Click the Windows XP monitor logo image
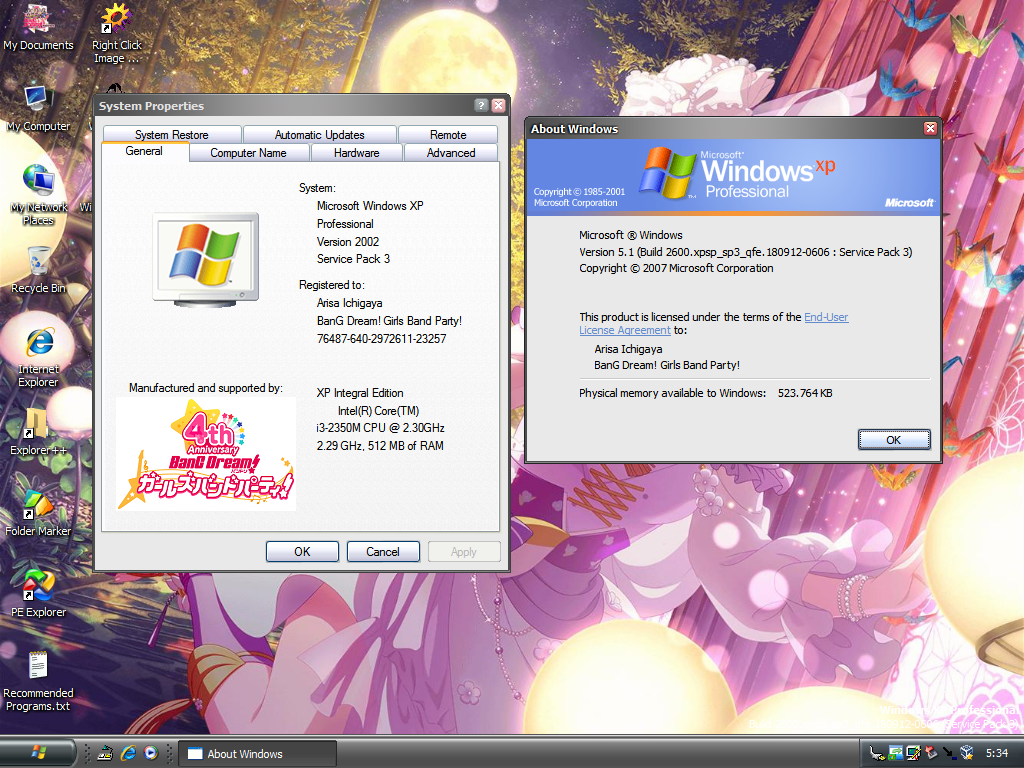The image size is (1024, 768). click(206, 259)
